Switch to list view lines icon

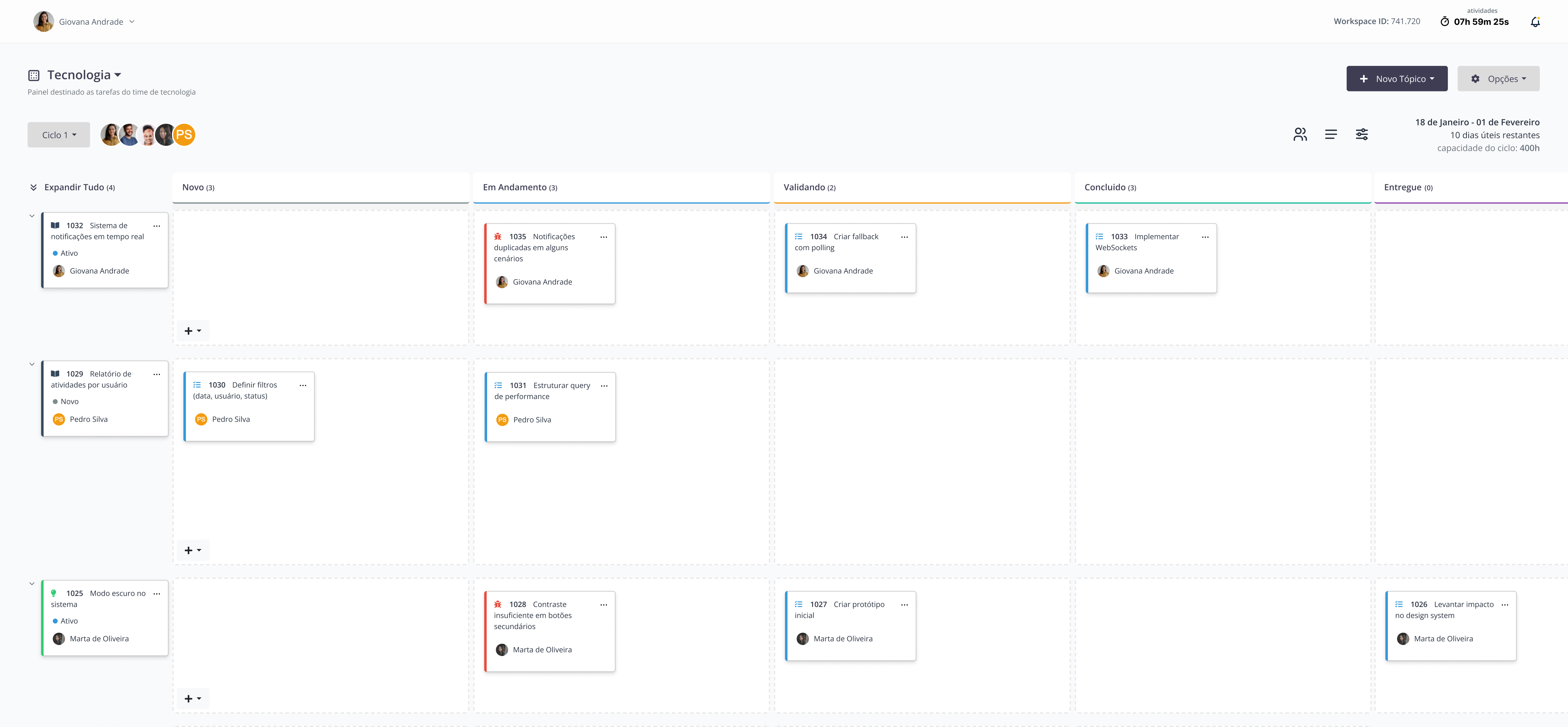1331,135
